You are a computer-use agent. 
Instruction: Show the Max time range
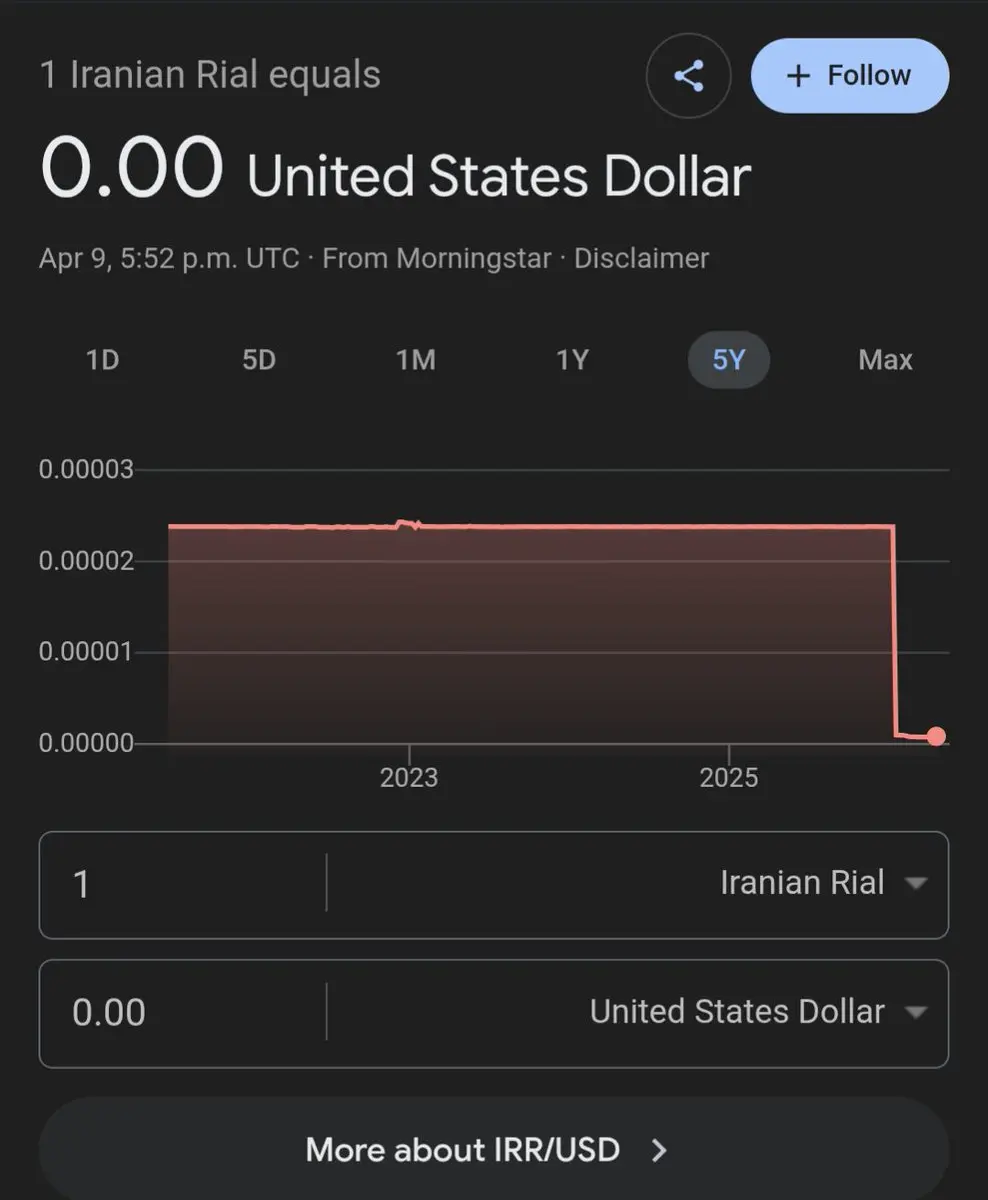(885, 360)
